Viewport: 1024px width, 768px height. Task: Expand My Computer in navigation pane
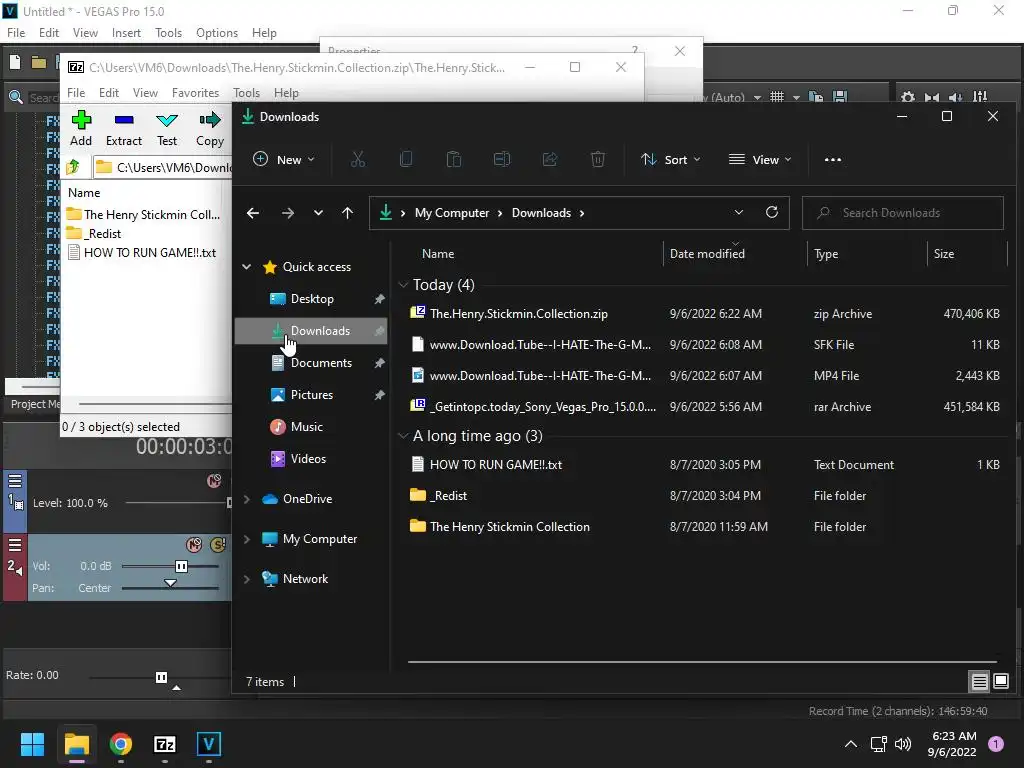247,539
